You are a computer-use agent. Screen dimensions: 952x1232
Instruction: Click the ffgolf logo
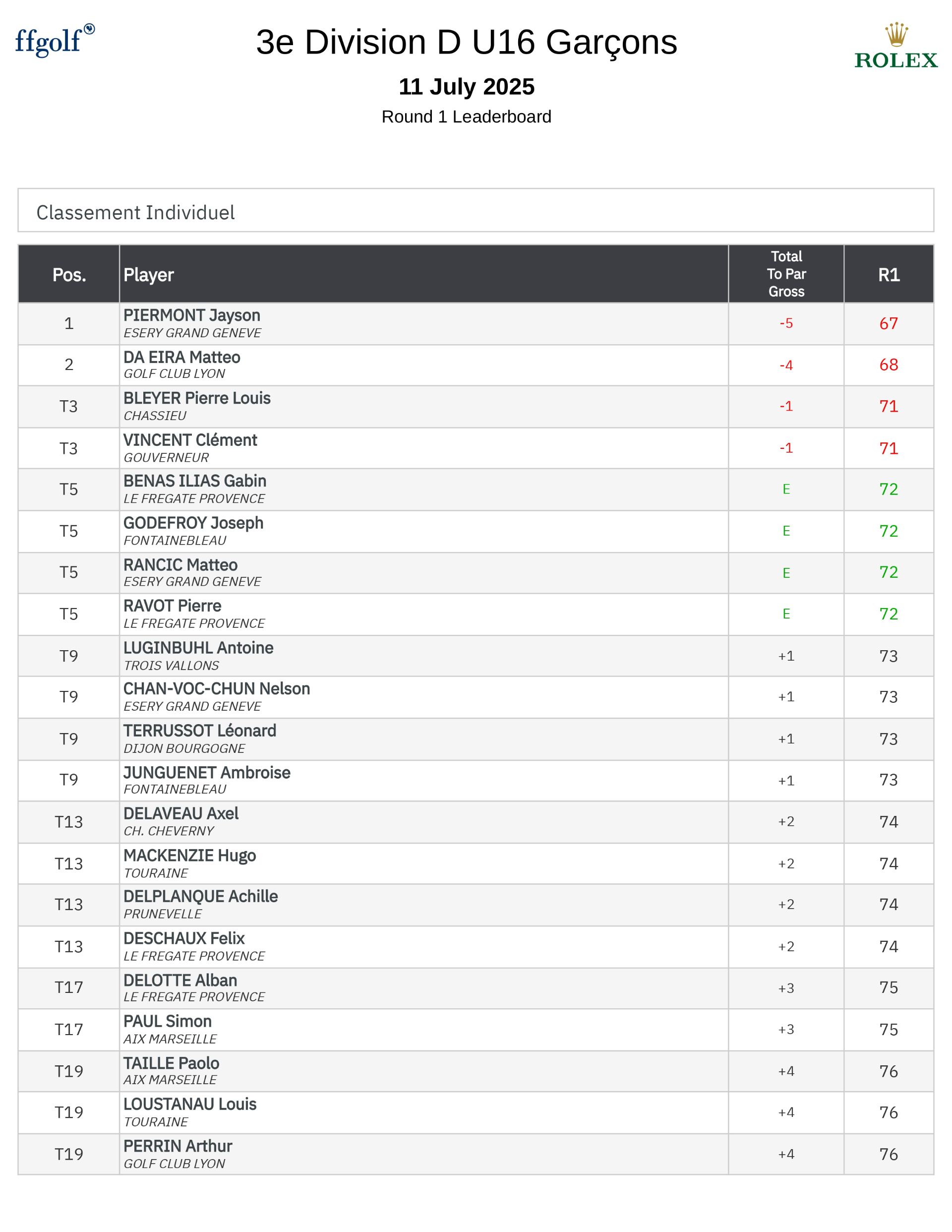pos(54,41)
